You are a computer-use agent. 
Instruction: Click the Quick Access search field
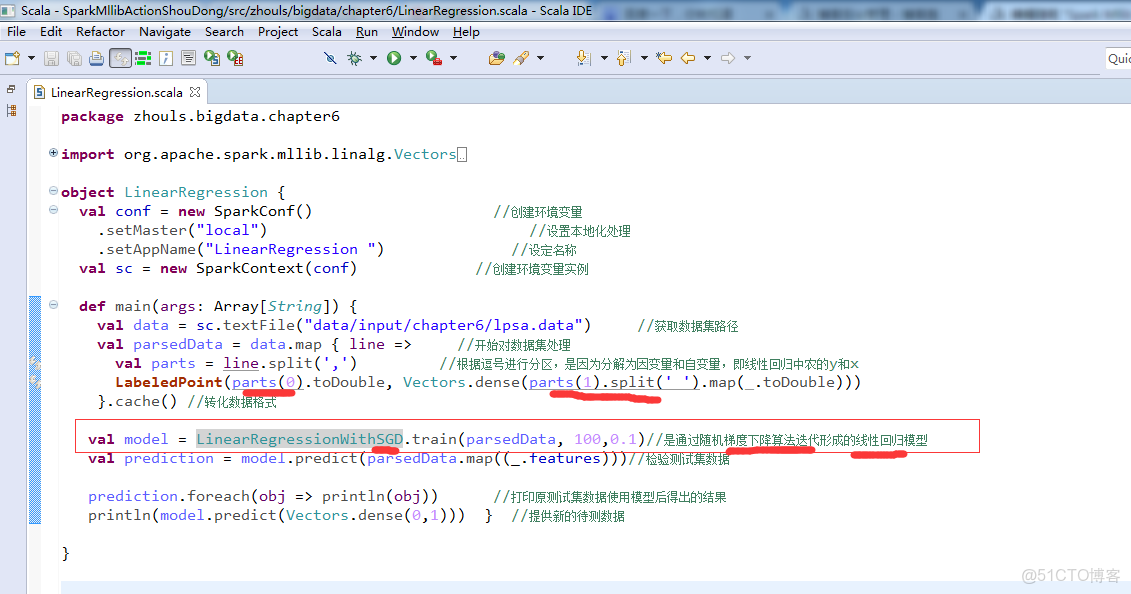[1118, 58]
